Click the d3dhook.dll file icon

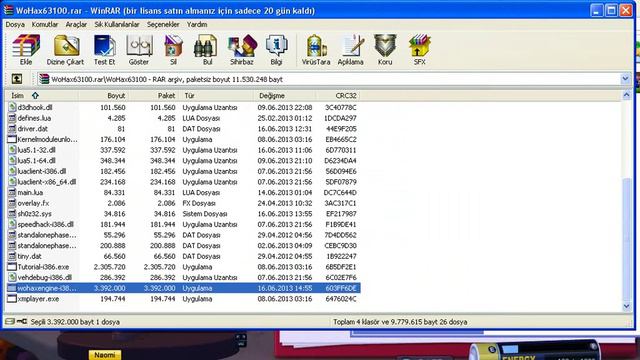click(12, 107)
